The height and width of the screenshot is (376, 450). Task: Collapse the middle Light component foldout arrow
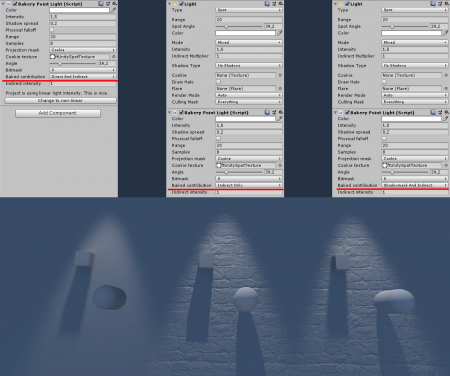tap(169, 4)
